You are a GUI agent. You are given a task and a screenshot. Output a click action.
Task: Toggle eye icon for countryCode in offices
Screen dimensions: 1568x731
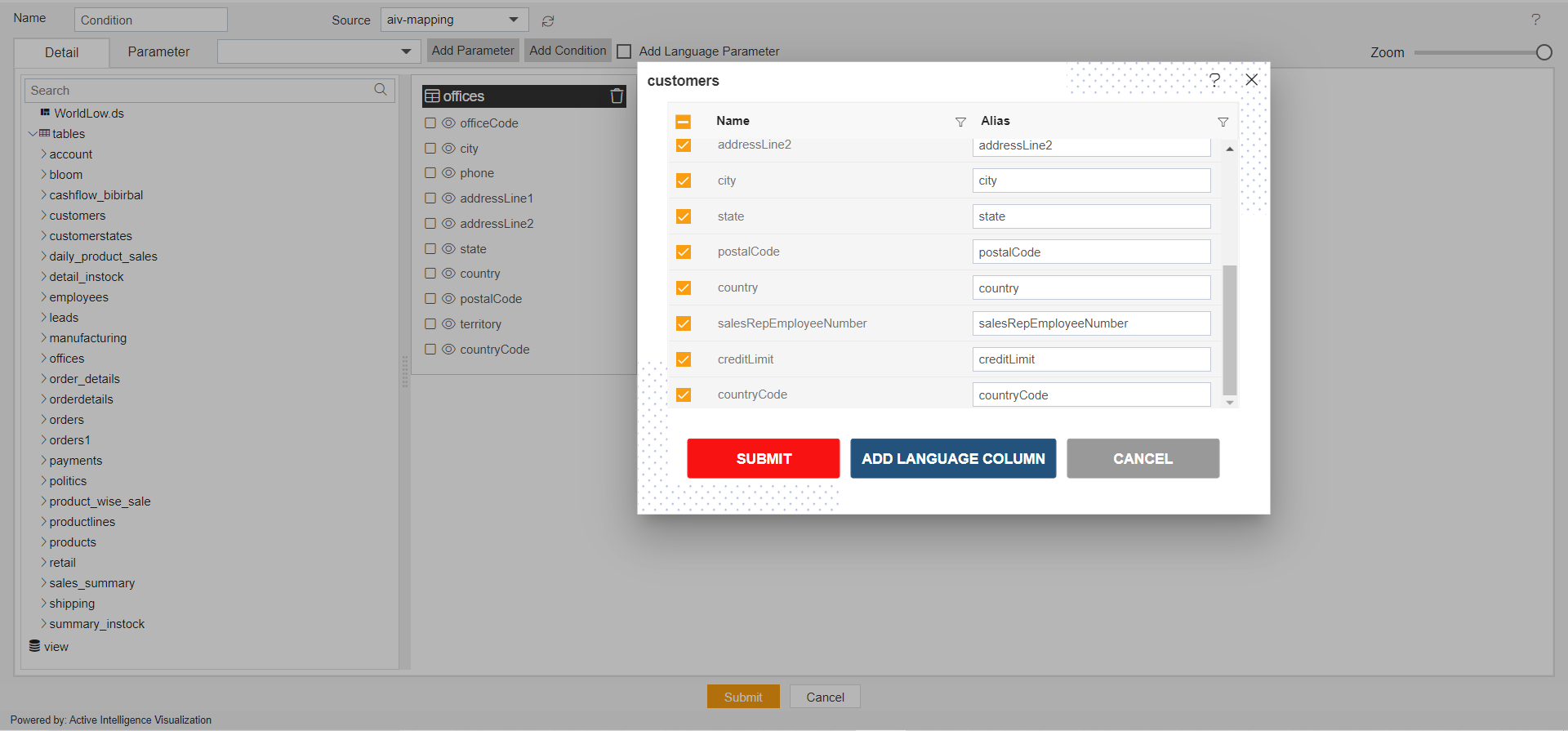[448, 350]
